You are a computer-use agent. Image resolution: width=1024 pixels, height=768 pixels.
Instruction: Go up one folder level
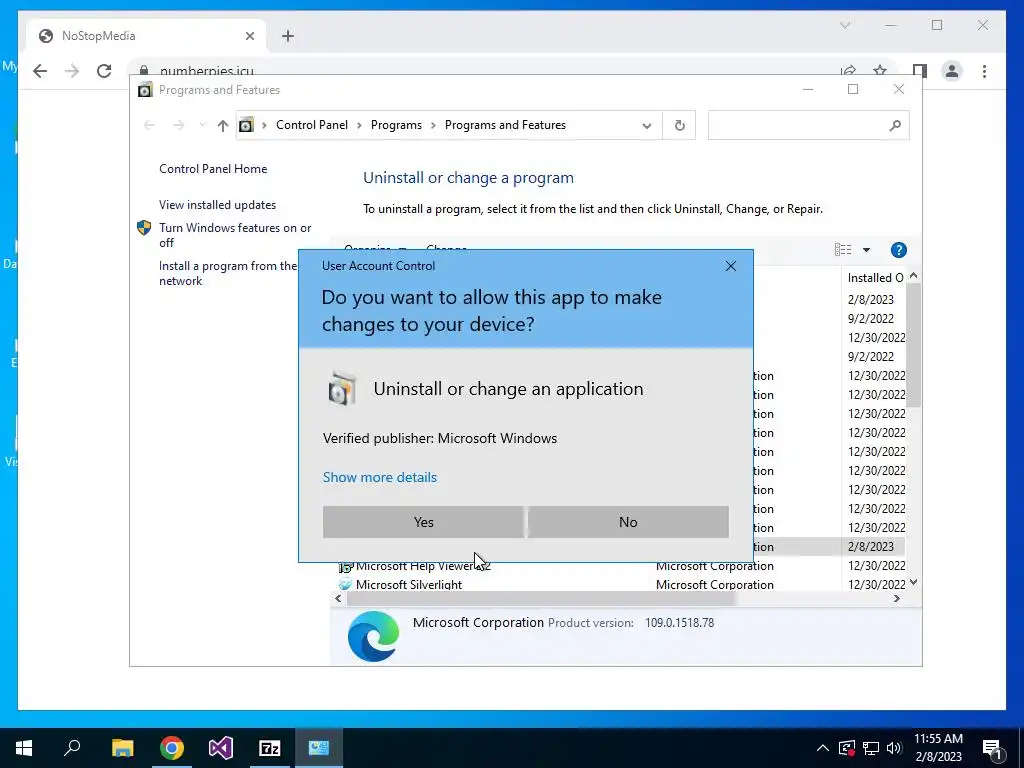(x=223, y=125)
